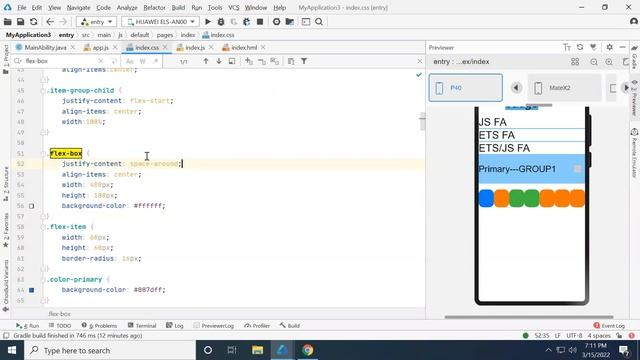Toggle whole words in search bar

tap(142, 61)
